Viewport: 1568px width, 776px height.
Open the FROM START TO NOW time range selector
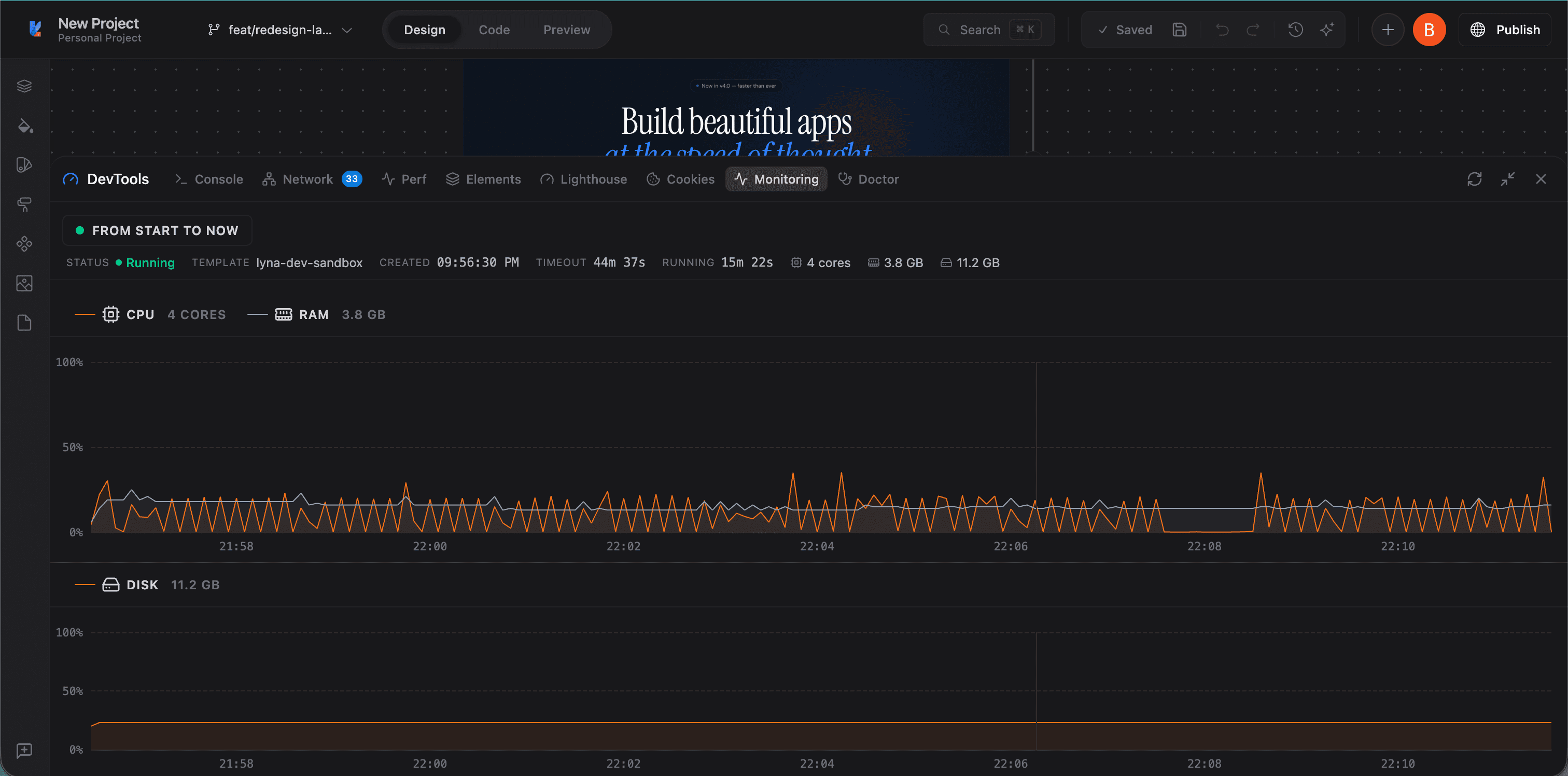pyautogui.click(x=157, y=230)
